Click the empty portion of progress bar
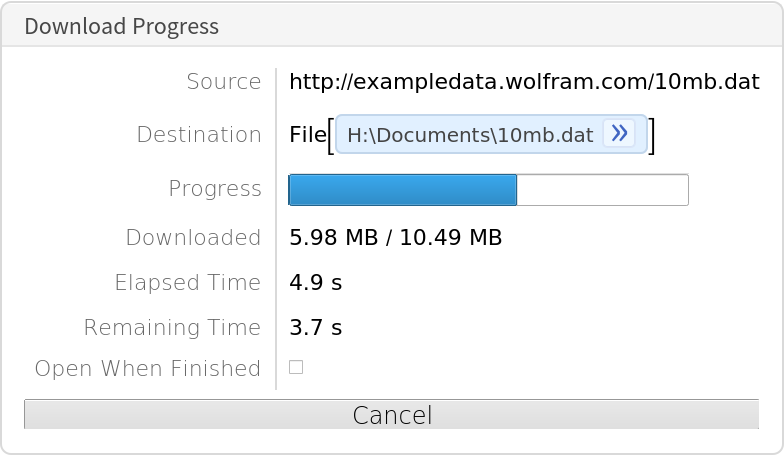This screenshot has width=784, height=456. 602,190
